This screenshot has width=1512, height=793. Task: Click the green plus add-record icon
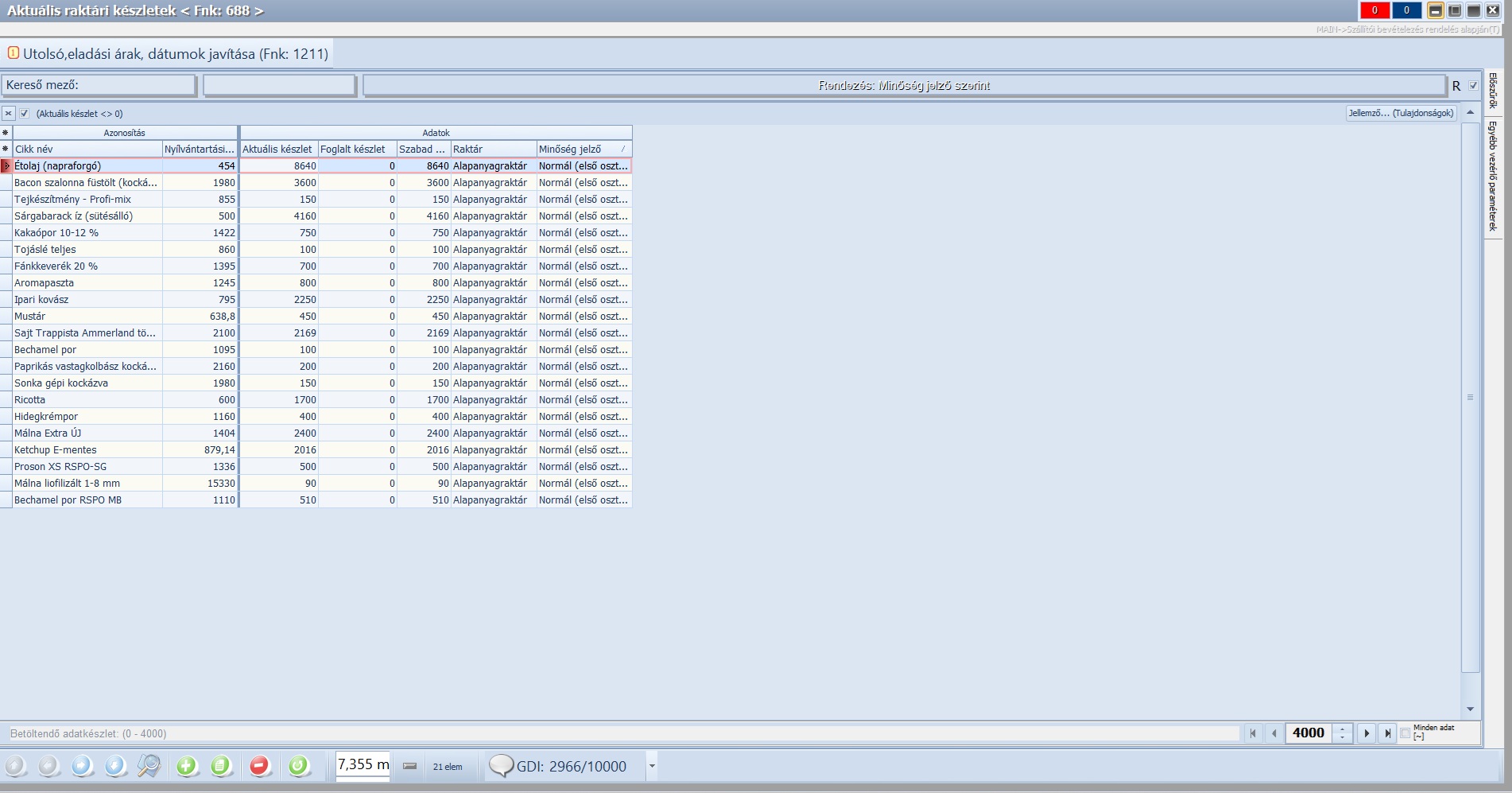187,766
